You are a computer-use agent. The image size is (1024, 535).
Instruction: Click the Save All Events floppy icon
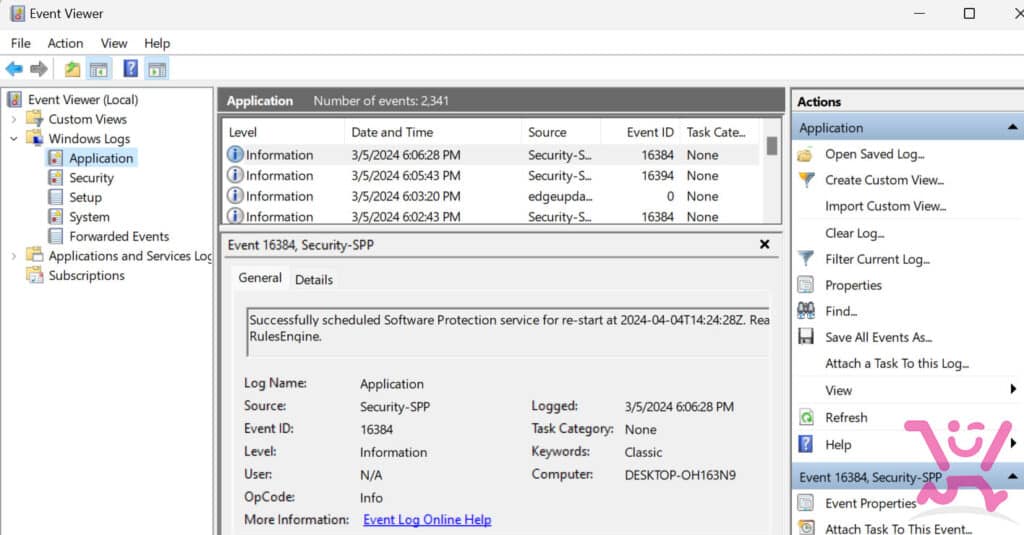point(806,337)
